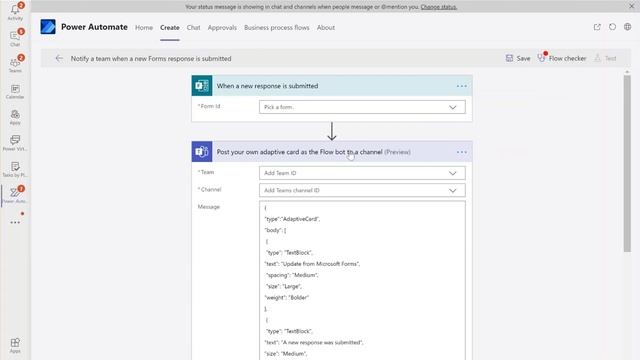
Task: Open the About tab
Action: tap(326, 27)
